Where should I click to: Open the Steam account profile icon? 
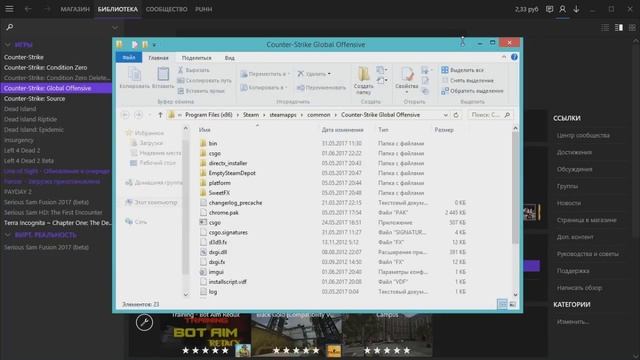pyautogui.click(x=562, y=9)
